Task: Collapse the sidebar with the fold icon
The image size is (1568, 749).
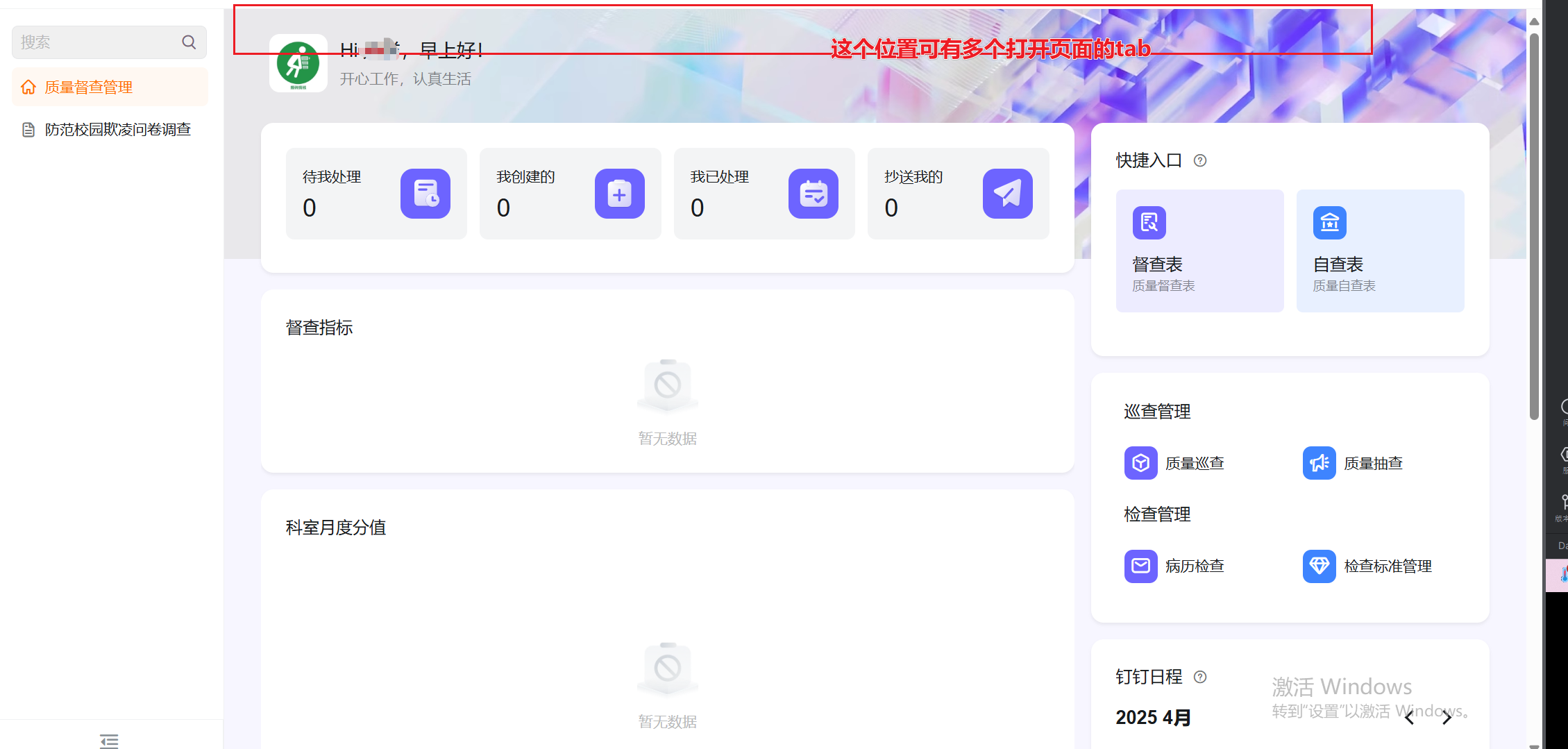Action: [109, 741]
